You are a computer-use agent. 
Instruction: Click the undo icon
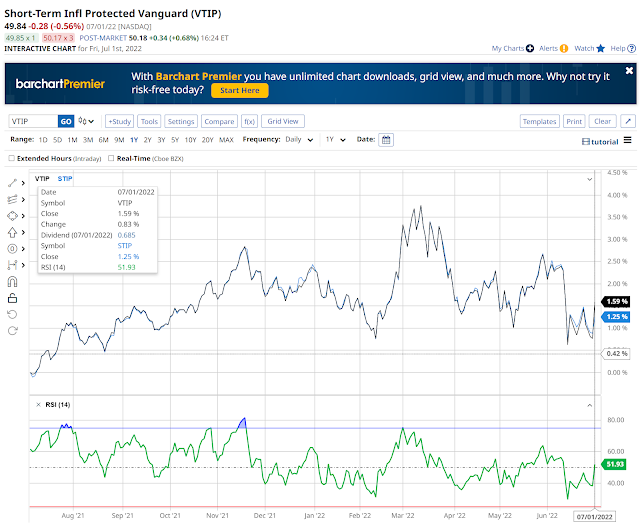(x=13, y=314)
